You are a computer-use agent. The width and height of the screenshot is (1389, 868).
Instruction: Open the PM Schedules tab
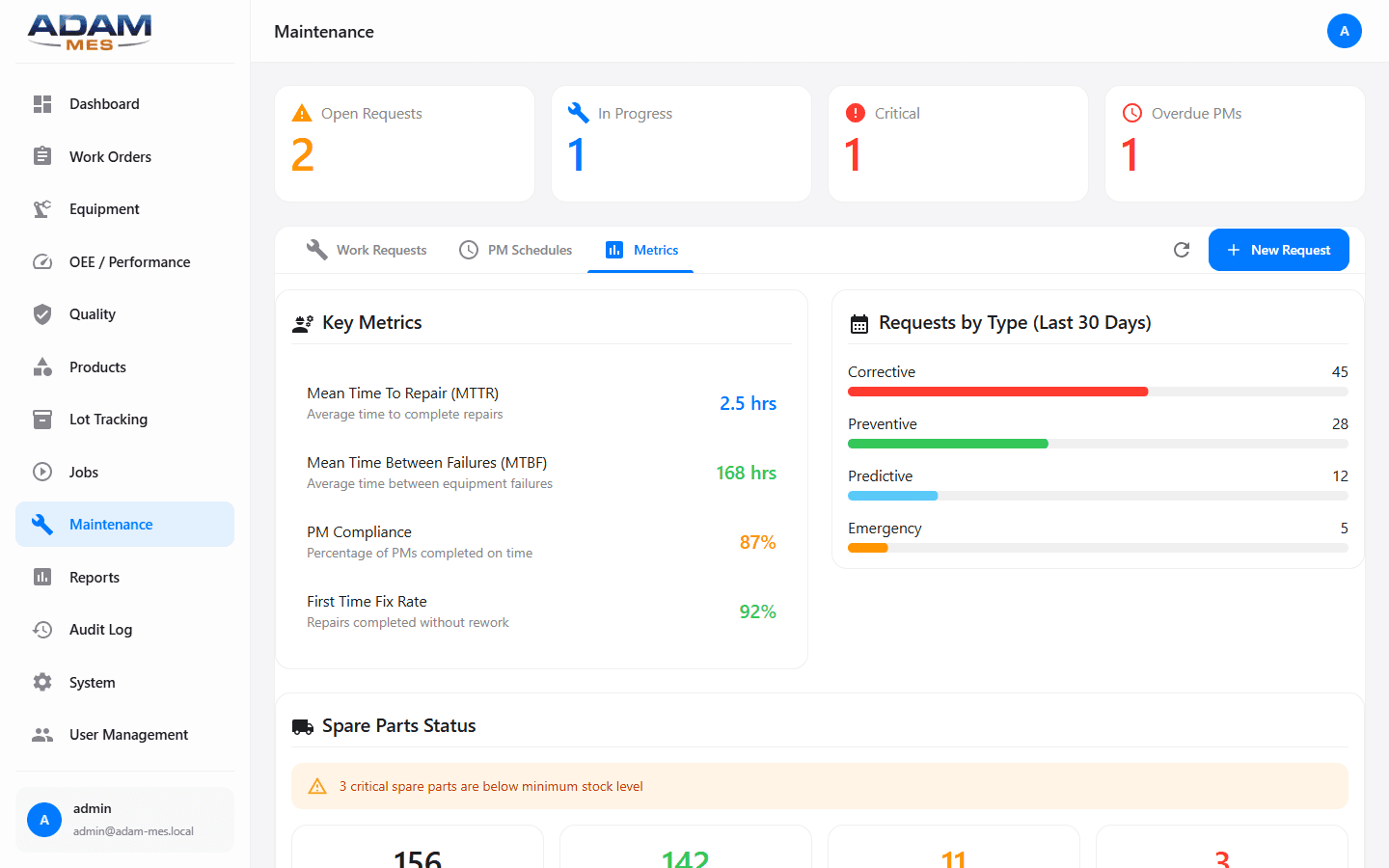(x=516, y=249)
